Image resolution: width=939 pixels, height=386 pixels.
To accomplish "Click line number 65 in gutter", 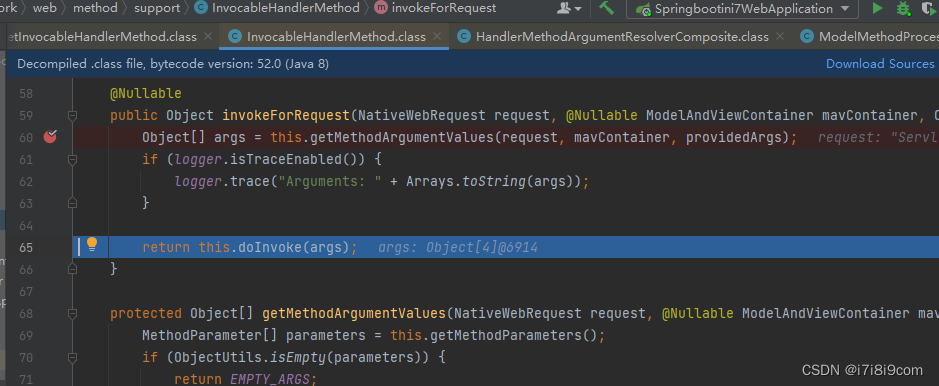I will (x=26, y=248).
